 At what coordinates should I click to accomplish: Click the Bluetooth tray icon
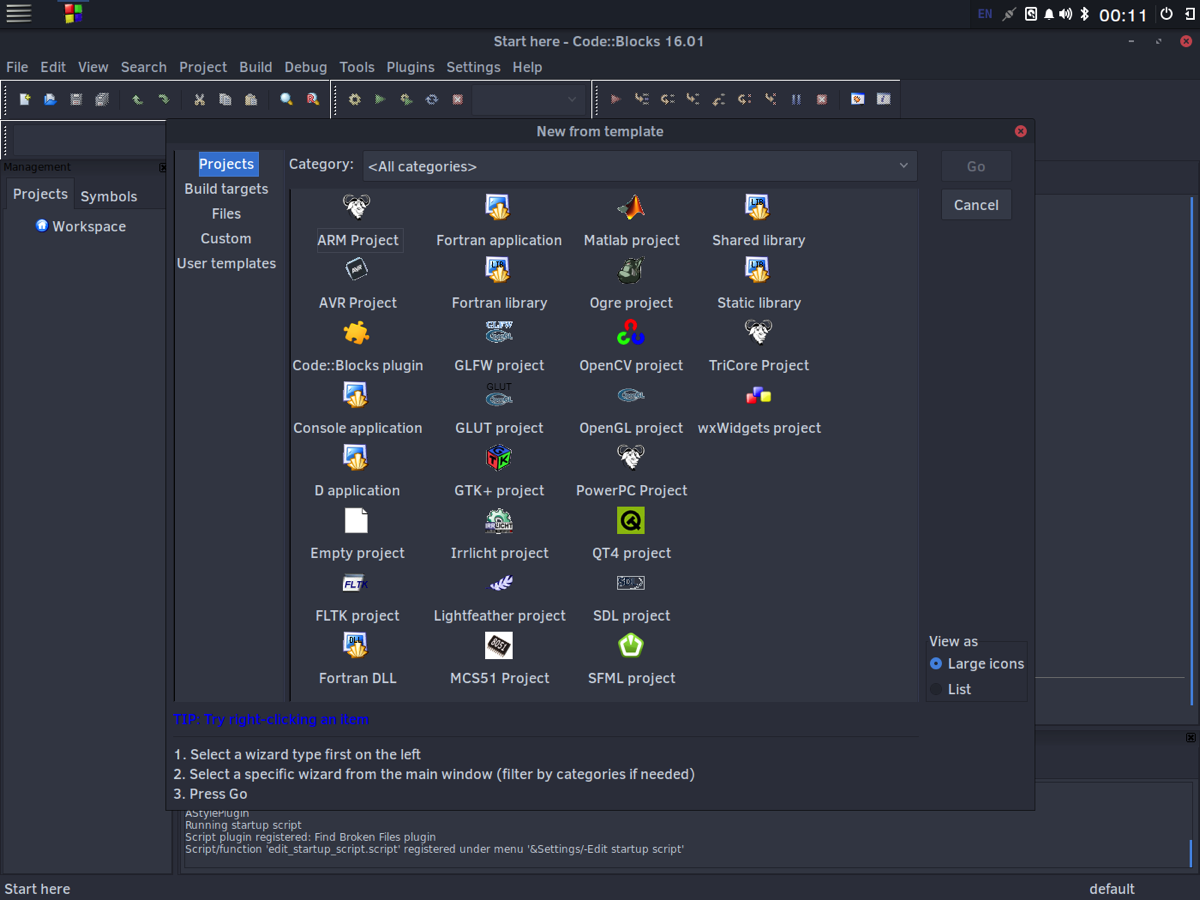click(1084, 14)
